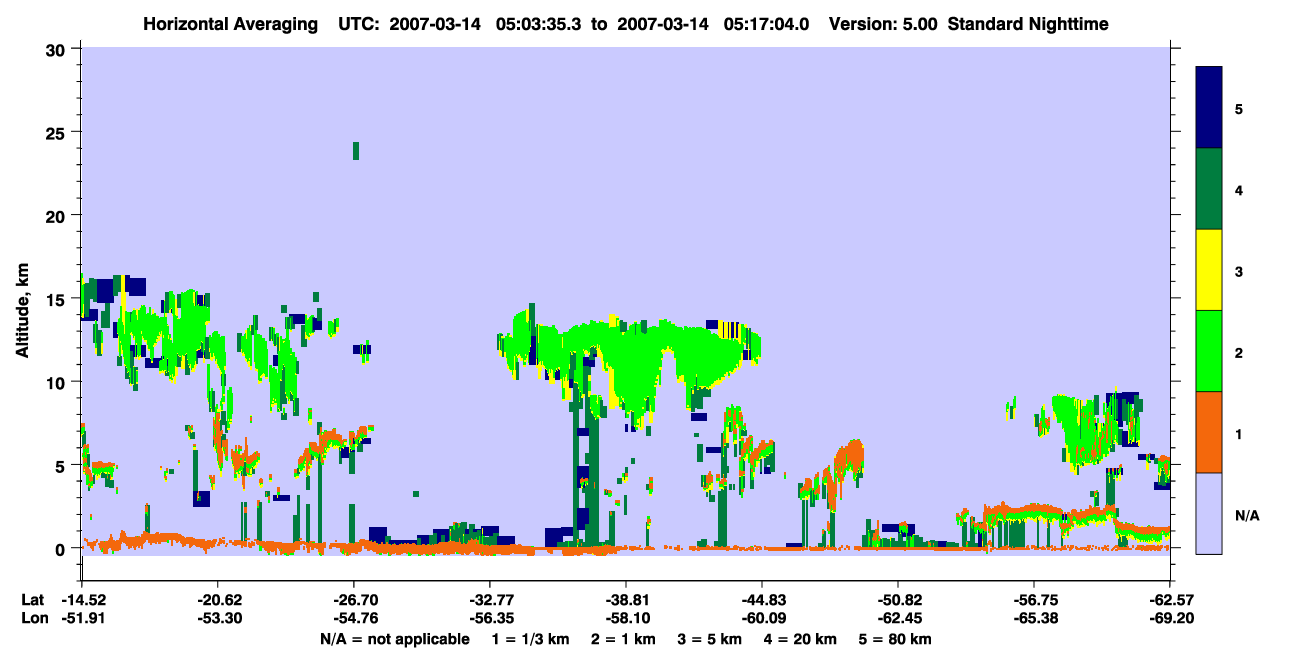Click latitude value -56.75
The width and height of the screenshot is (1300, 667).
(x=1034, y=600)
